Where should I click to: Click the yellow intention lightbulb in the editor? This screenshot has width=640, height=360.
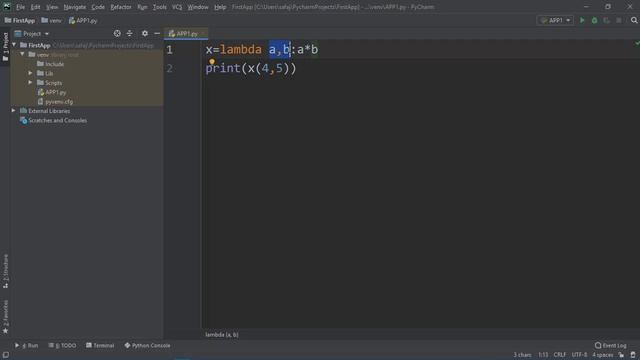pos(212,62)
